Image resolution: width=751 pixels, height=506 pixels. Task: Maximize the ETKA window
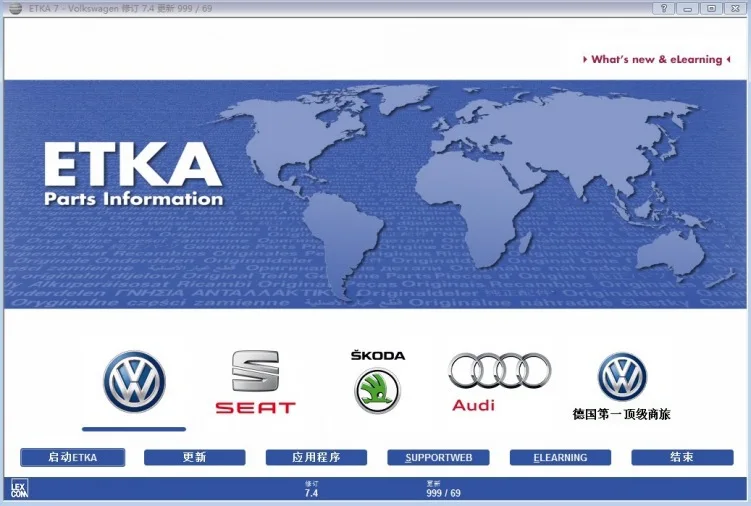(x=711, y=8)
